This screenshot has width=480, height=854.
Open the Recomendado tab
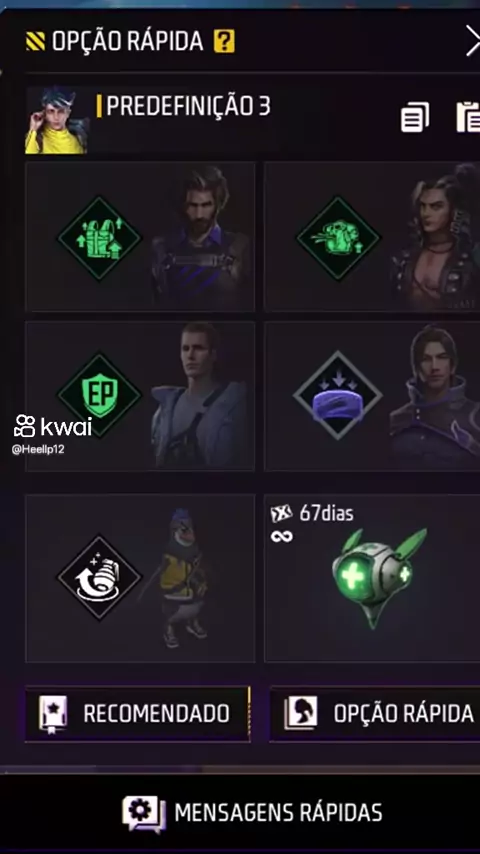(x=137, y=713)
